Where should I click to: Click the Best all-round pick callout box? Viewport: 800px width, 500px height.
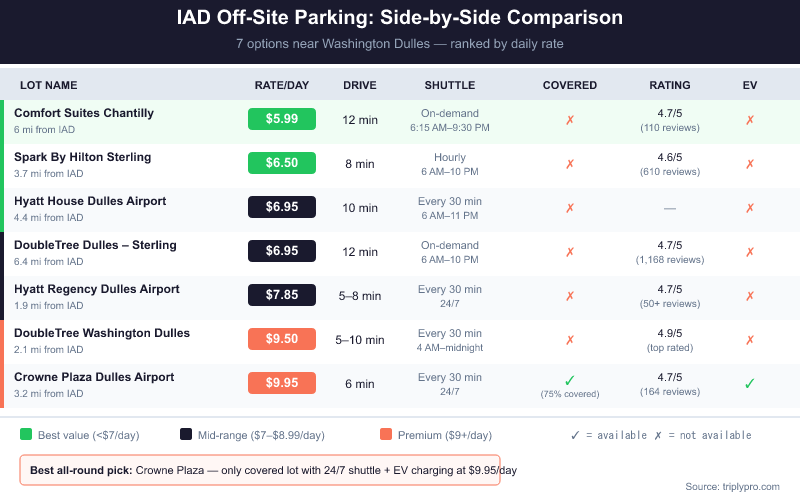pyautogui.click(x=260, y=470)
